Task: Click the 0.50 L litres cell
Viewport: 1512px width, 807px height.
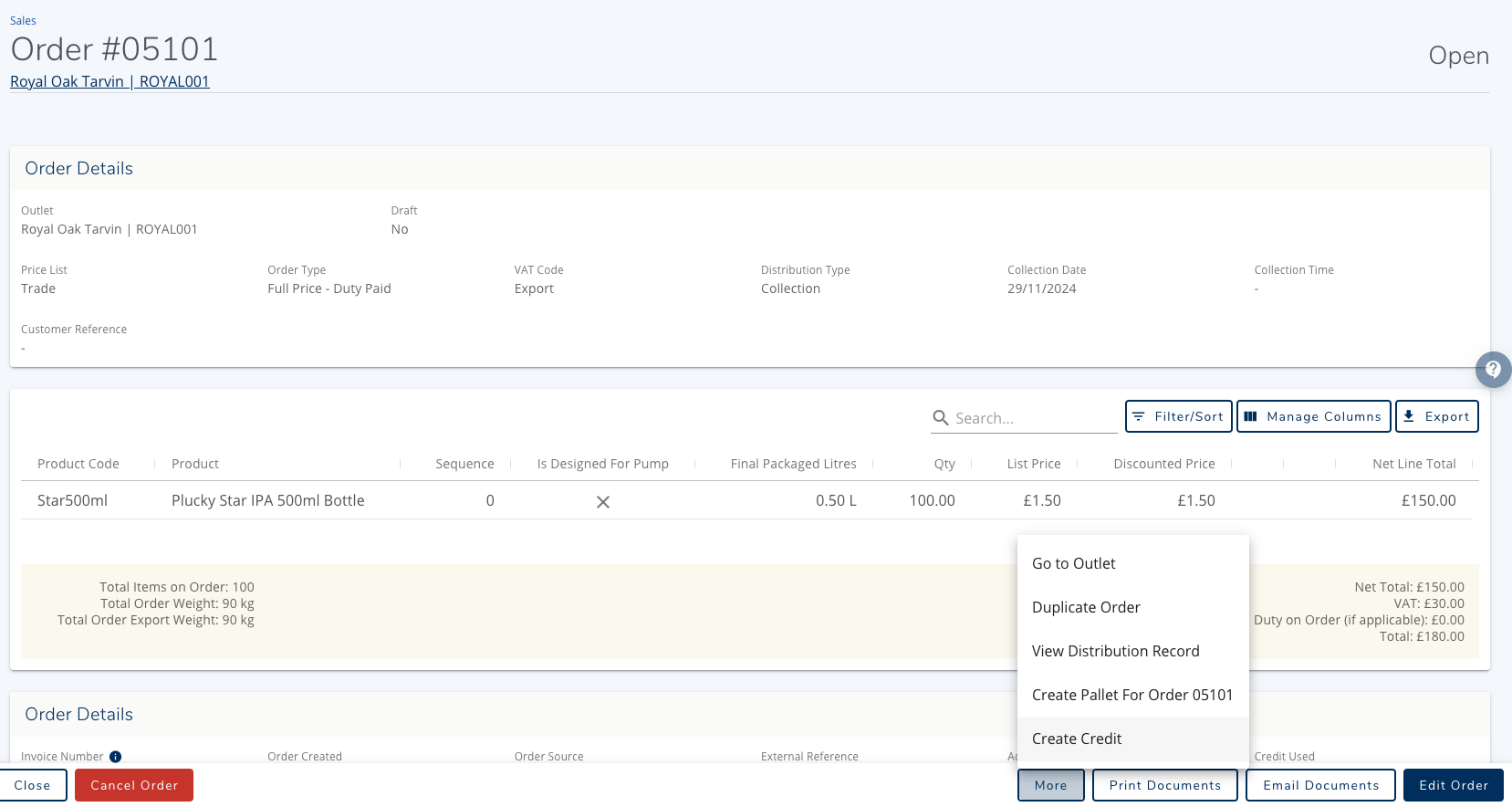Action: click(x=836, y=500)
